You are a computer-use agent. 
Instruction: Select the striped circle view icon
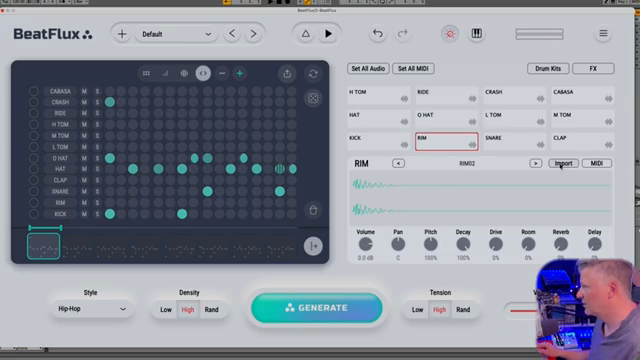click(x=184, y=73)
